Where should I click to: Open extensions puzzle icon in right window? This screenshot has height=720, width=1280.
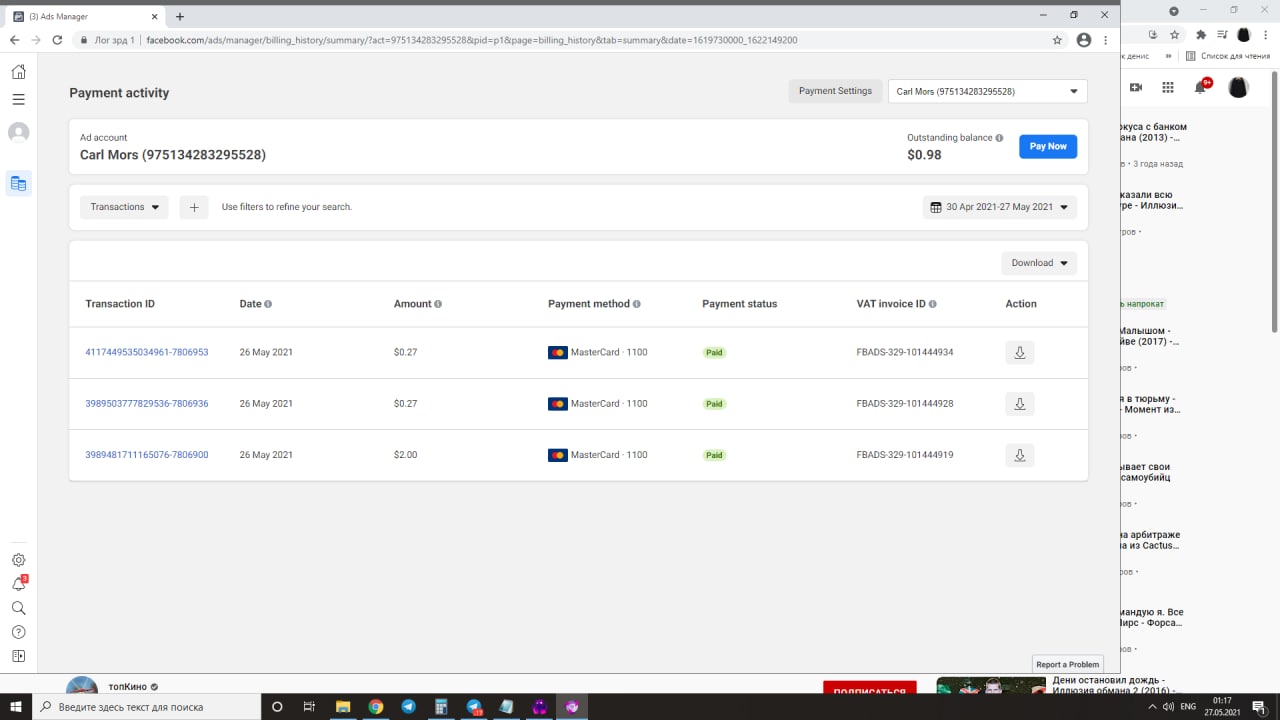pos(1201,34)
